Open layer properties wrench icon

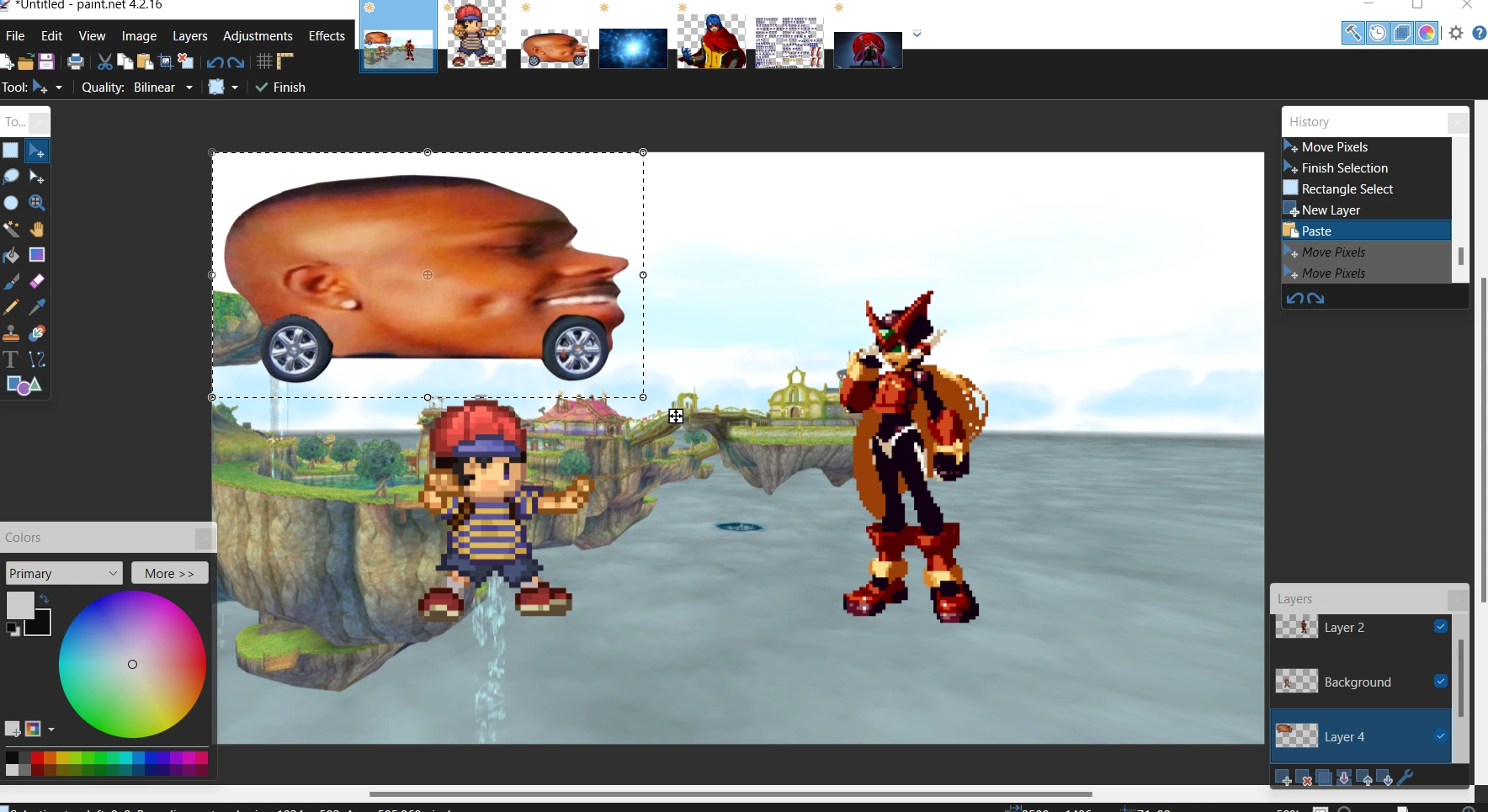coord(1406,778)
